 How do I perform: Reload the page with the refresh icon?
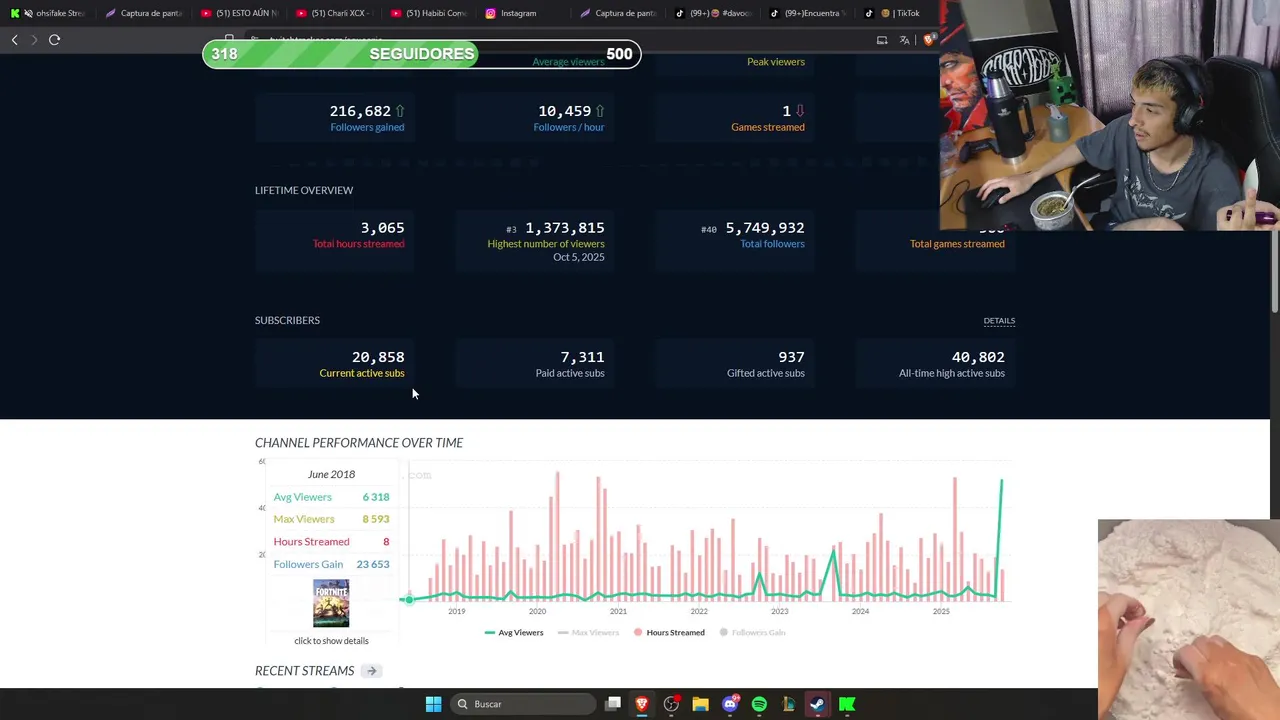55,40
